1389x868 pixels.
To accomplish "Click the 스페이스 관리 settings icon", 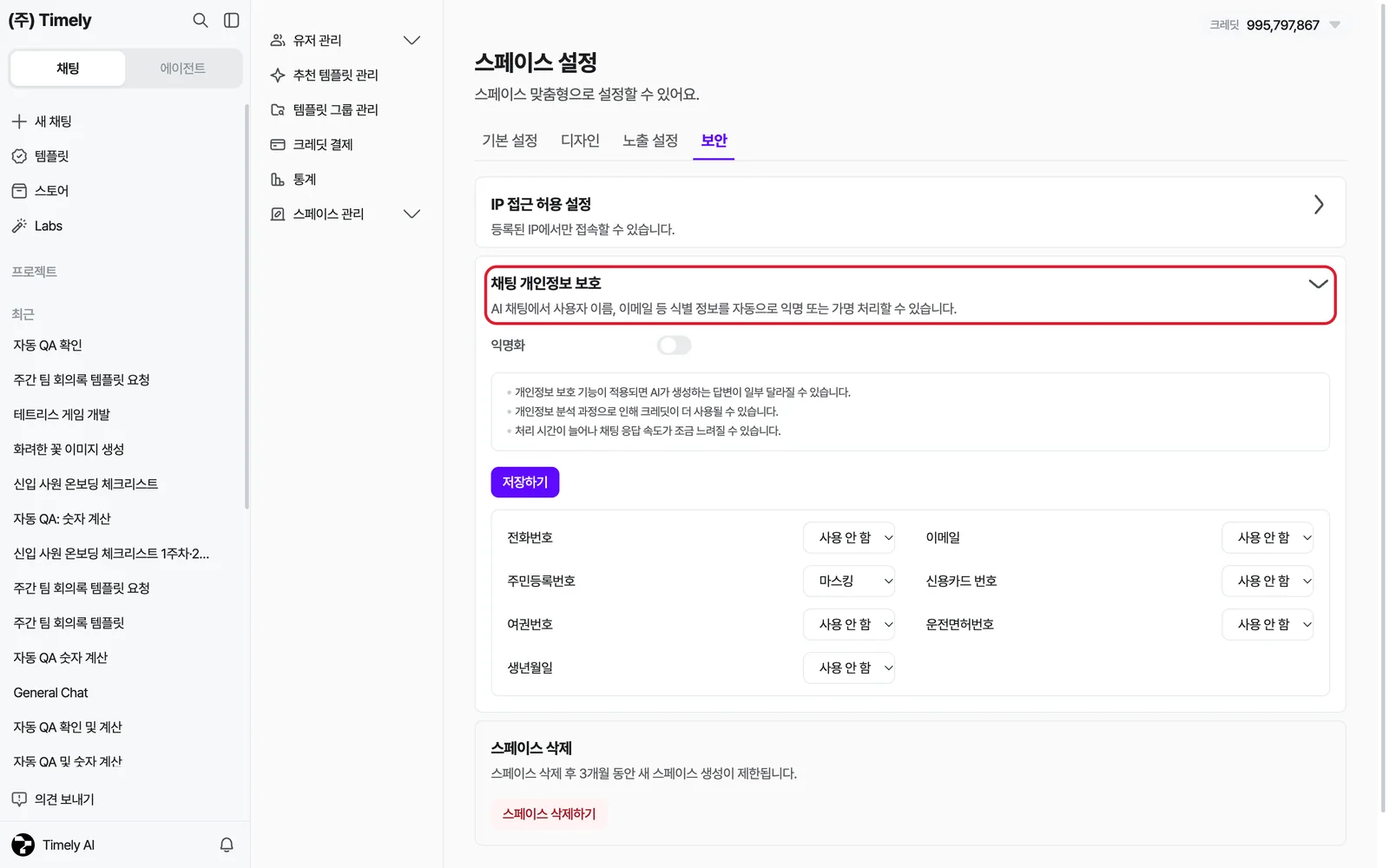I will point(278,214).
